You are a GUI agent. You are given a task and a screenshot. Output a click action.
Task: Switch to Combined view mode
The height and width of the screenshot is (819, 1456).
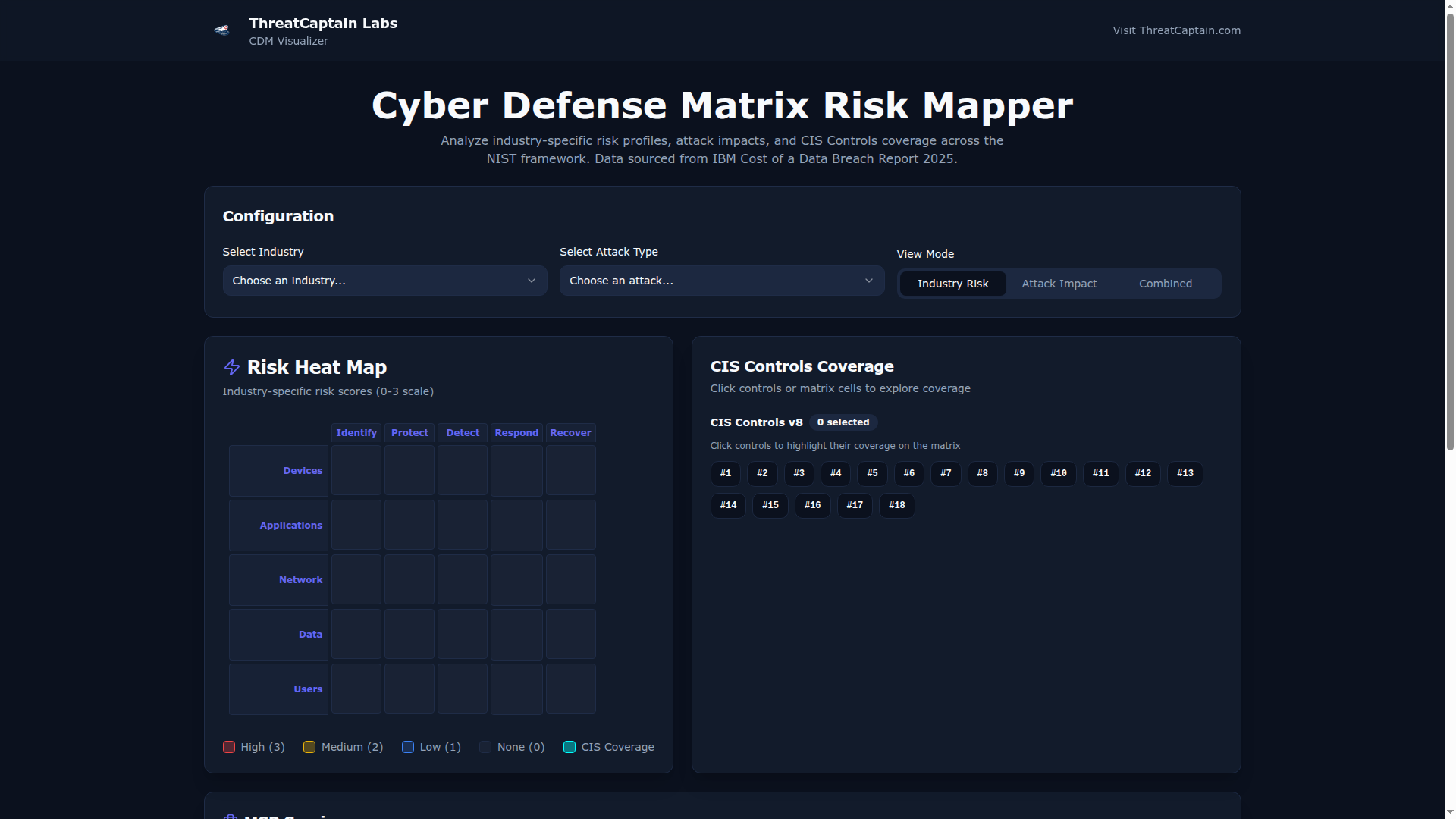pyautogui.click(x=1165, y=284)
